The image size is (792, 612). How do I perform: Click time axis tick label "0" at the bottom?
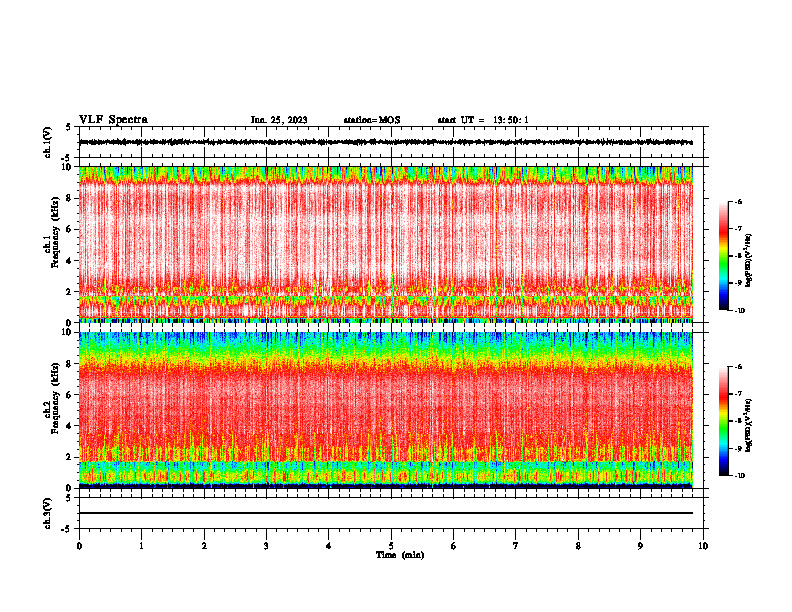pyautogui.click(x=79, y=546)
